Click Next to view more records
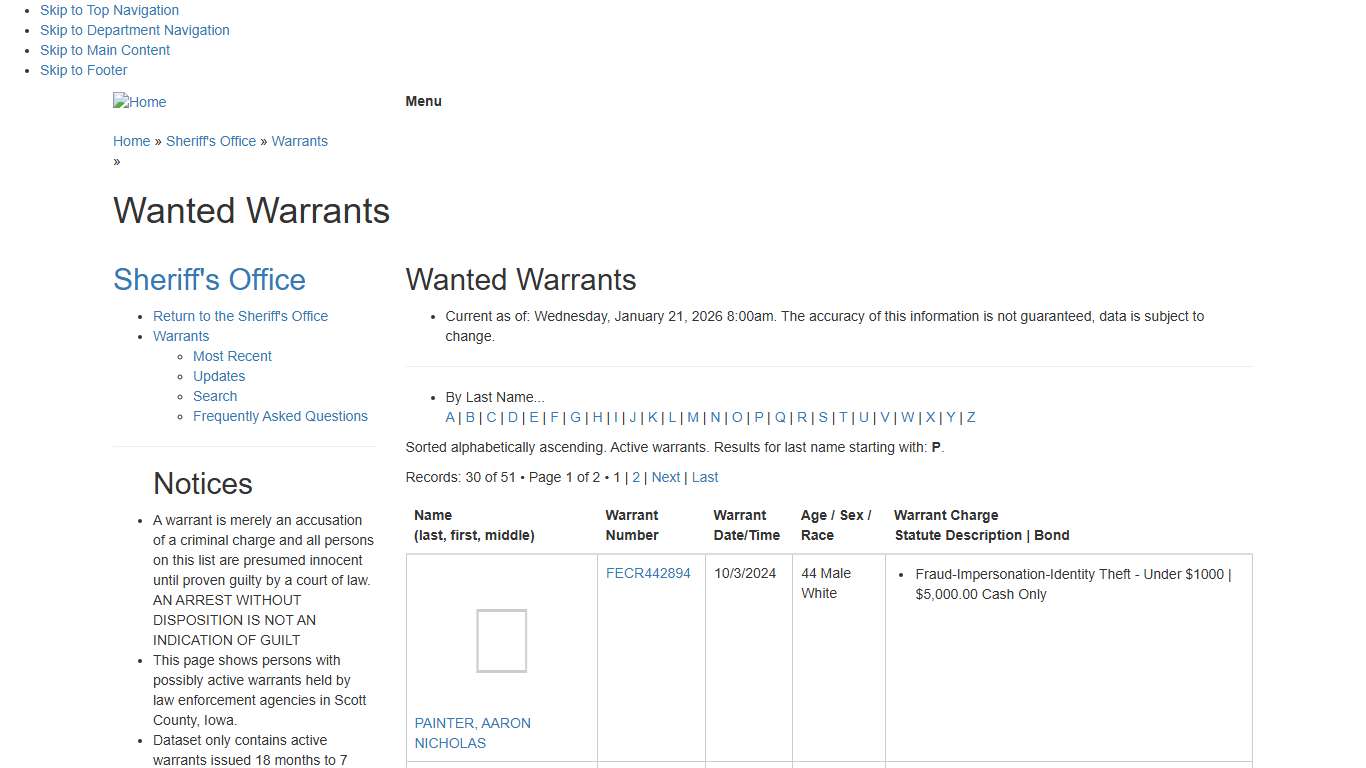Image resolution: width=1366 pixels, height=768 pixels. pos(665,477)
